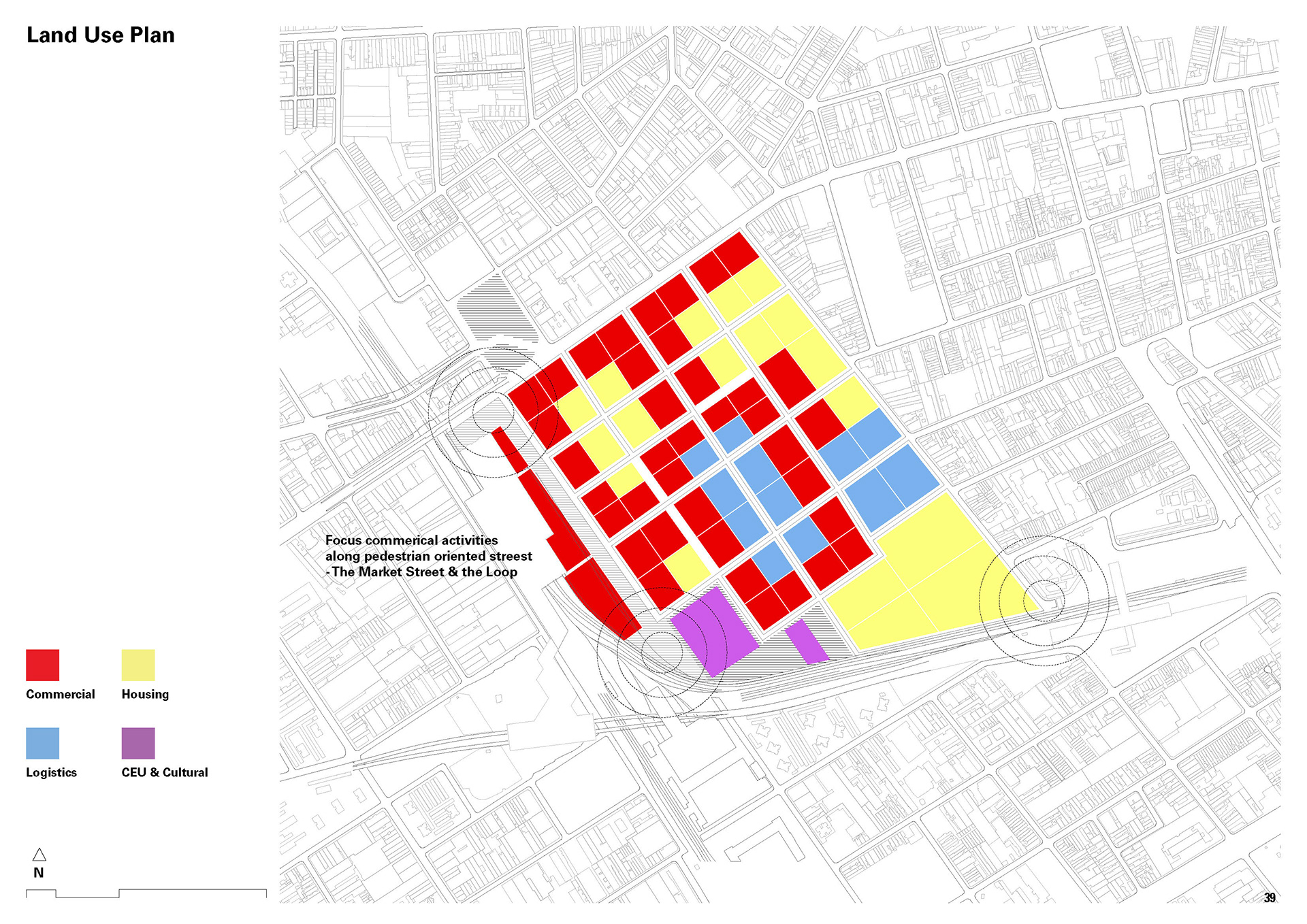The image size is (1307, 924).
Task: Click the scale bar graphic
Action: click(146, 893)
